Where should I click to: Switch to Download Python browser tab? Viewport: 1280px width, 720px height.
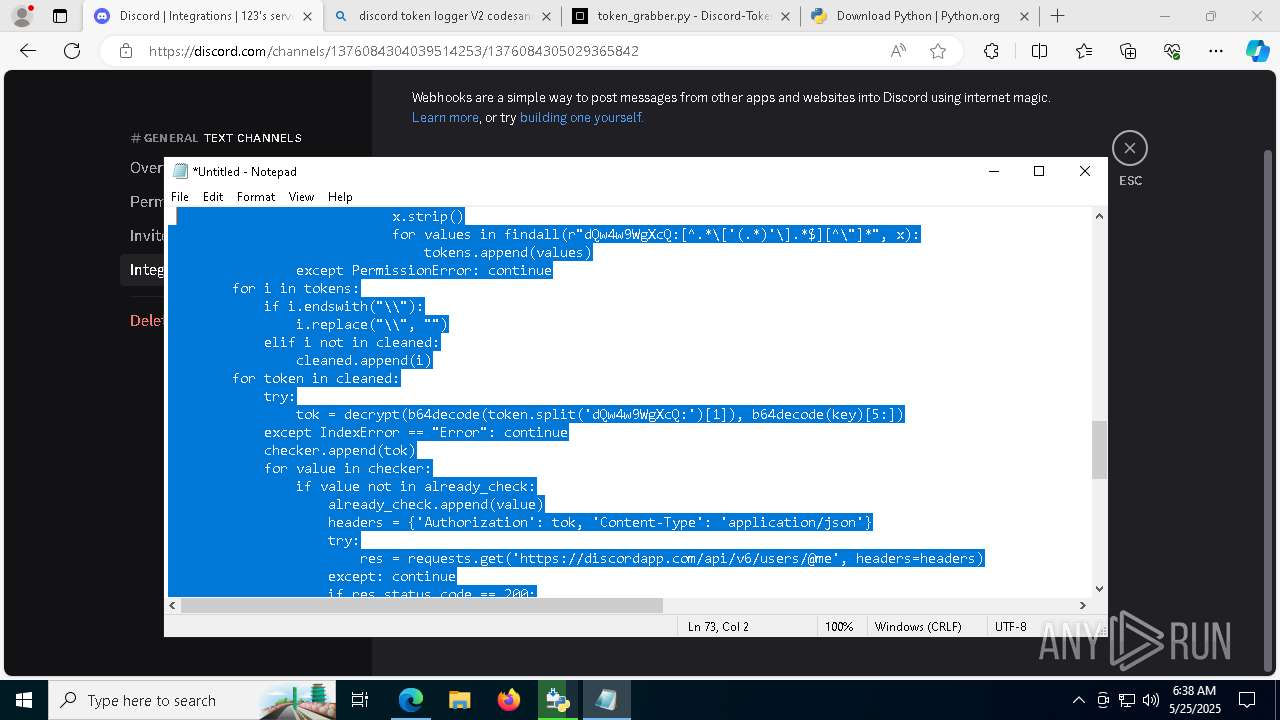[x=918, y=16]
